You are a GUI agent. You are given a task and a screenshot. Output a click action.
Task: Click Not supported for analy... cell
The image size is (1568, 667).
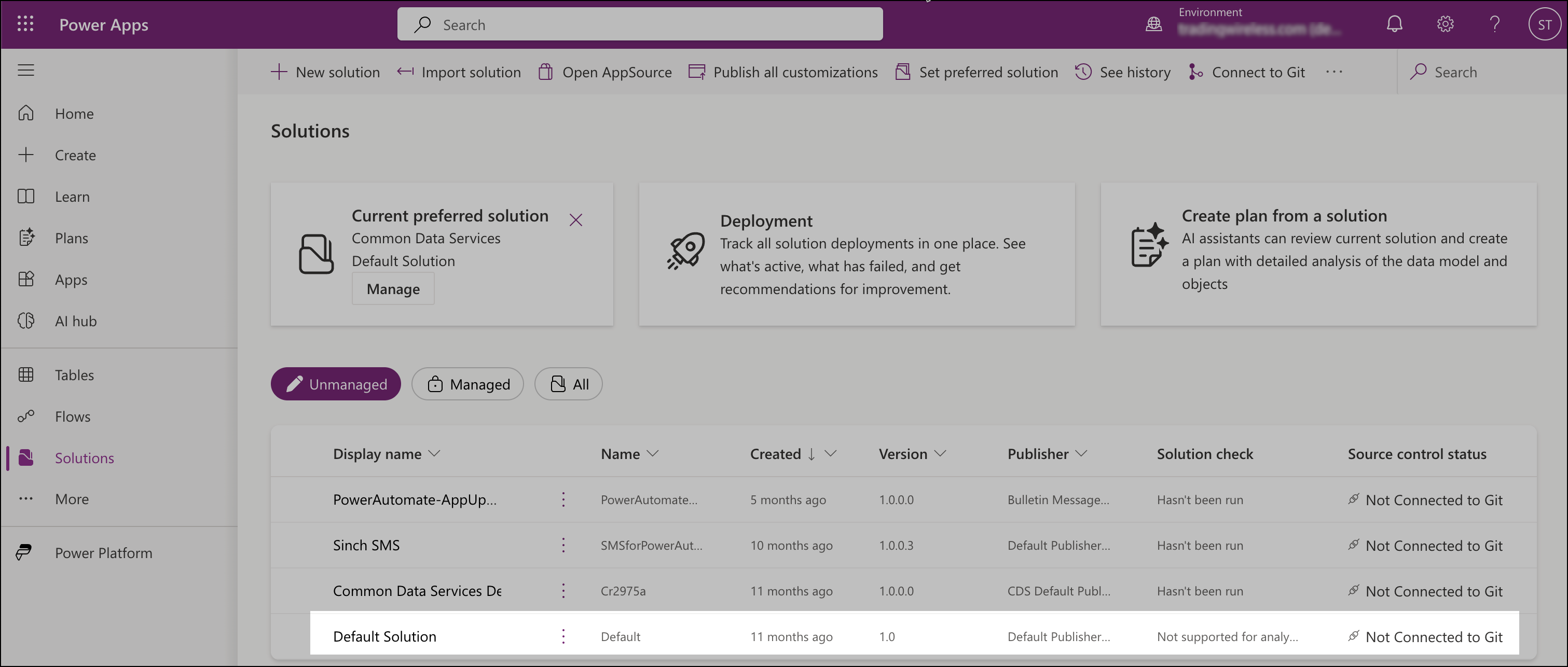tap(1227, 636)
